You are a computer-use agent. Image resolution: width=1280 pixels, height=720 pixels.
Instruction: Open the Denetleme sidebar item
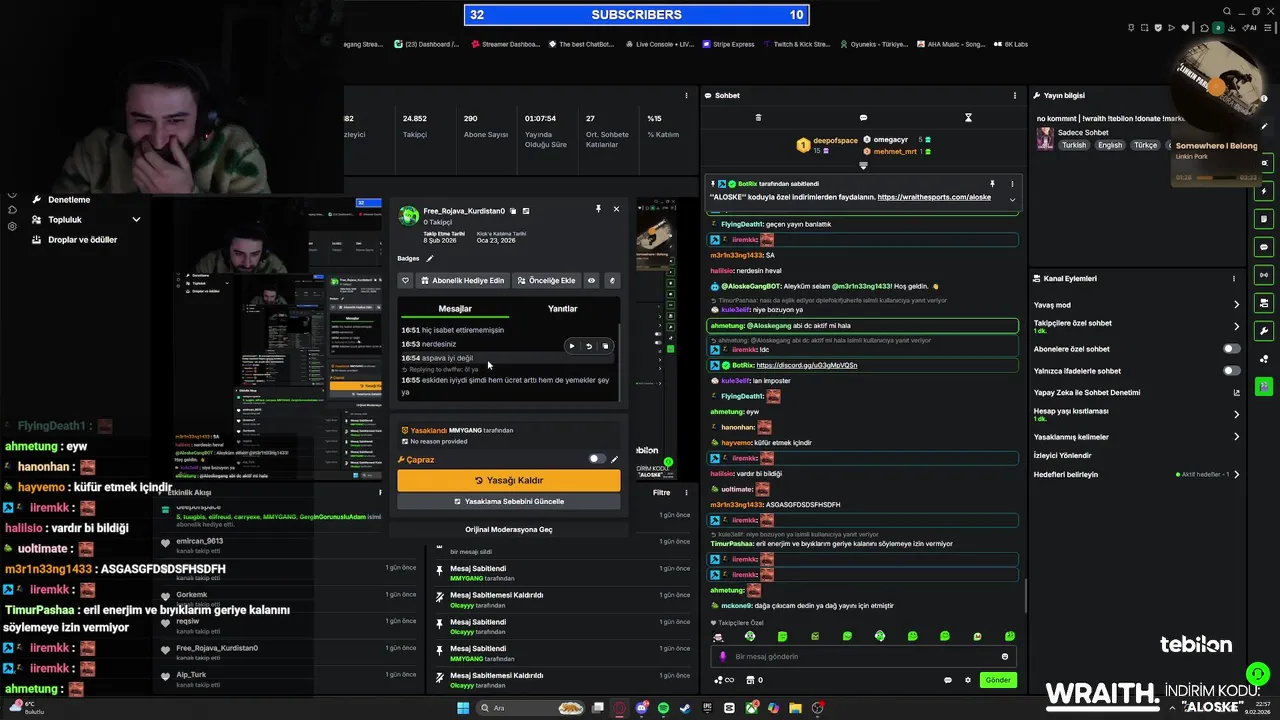pos(69,200)
